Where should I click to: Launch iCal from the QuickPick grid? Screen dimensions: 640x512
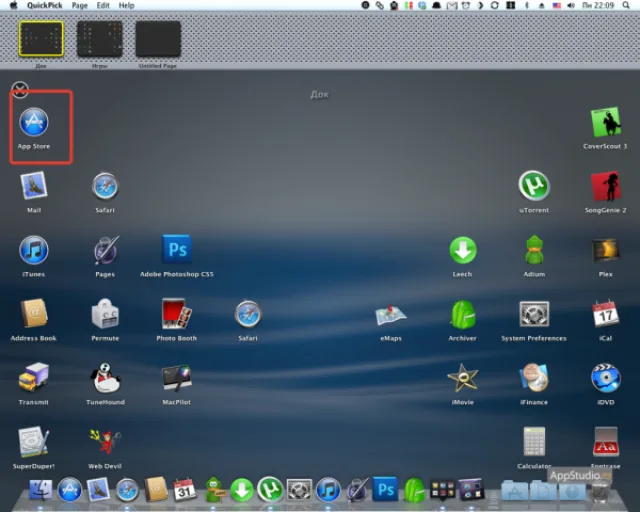(x=606, y=314)
